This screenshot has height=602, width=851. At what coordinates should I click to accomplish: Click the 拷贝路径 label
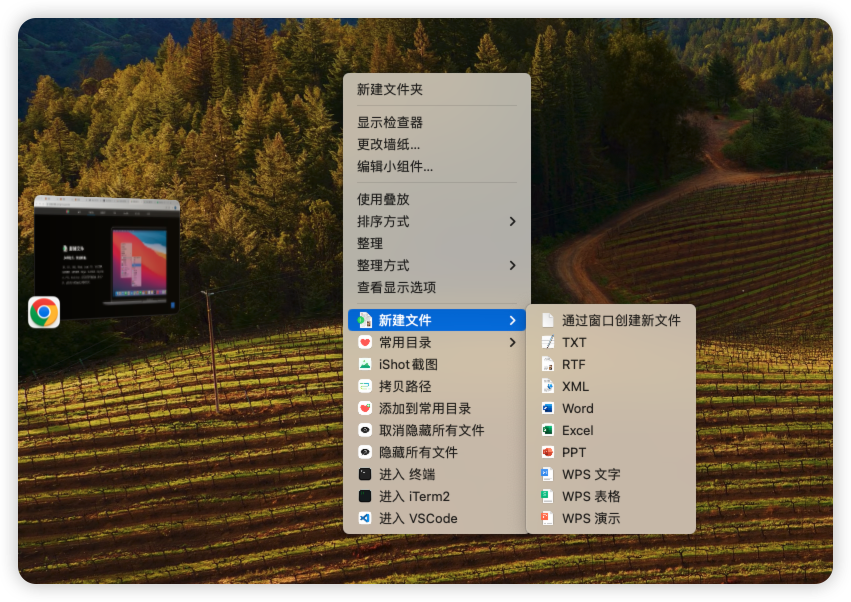point(405,386)
